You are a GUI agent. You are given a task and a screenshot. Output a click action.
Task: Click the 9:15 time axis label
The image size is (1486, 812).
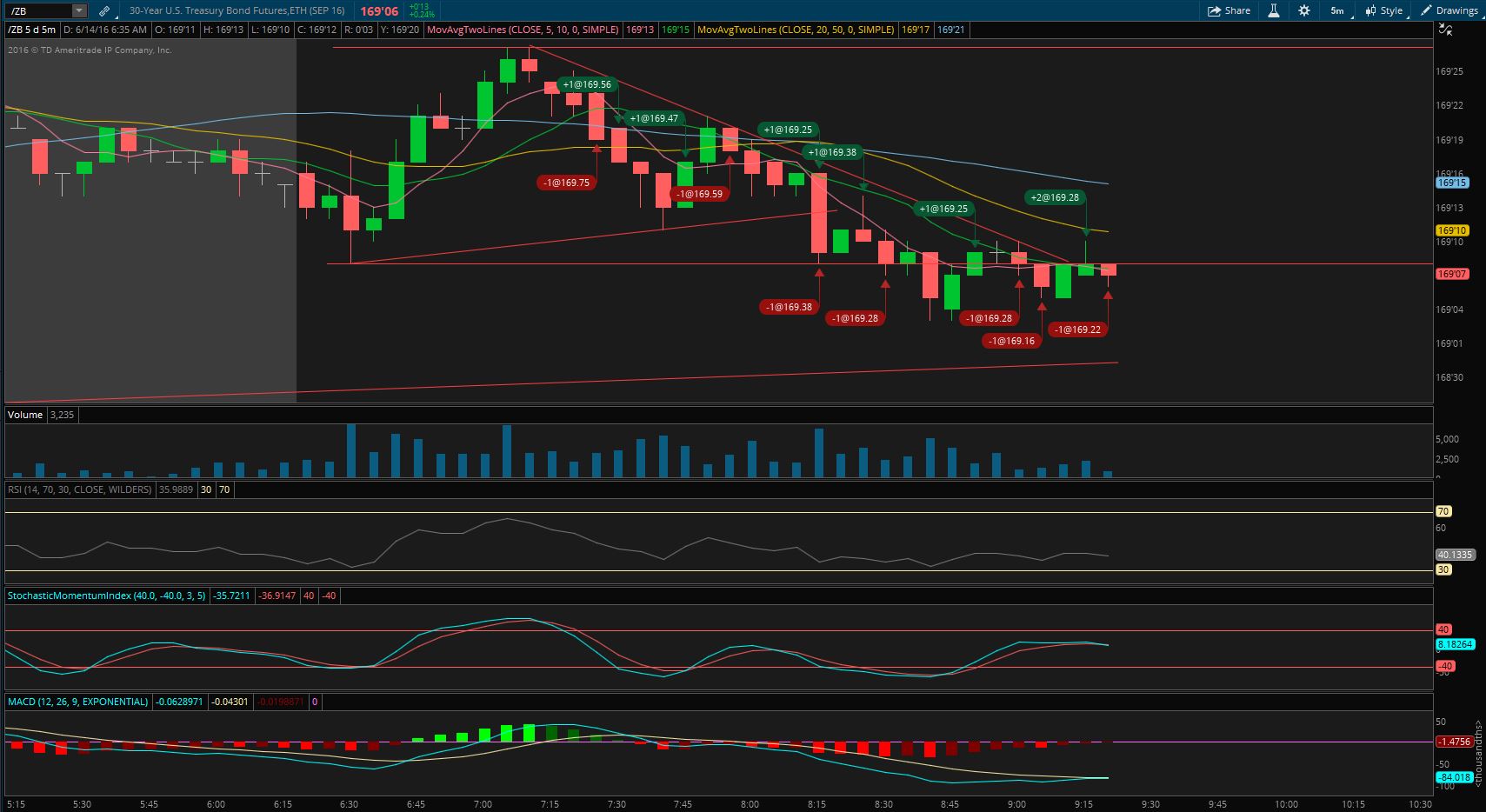[x=1083, y=804]
